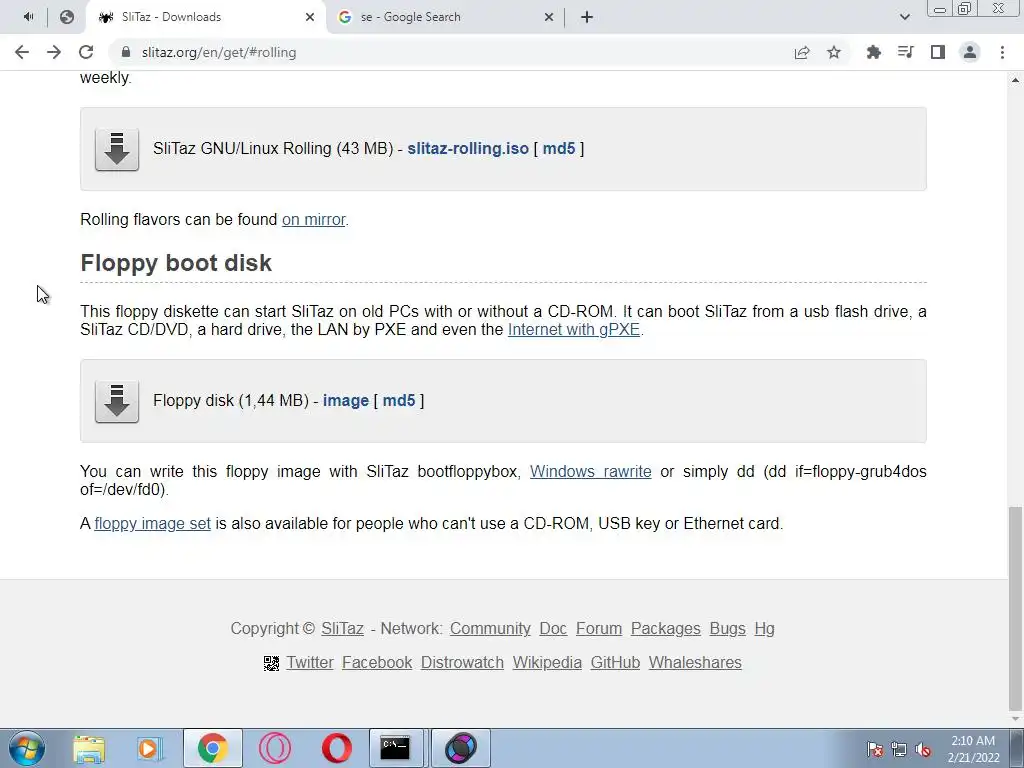Open the 'Internet with gPXE' link
This screenshot has width=1024, height=768.
point(574,329)
